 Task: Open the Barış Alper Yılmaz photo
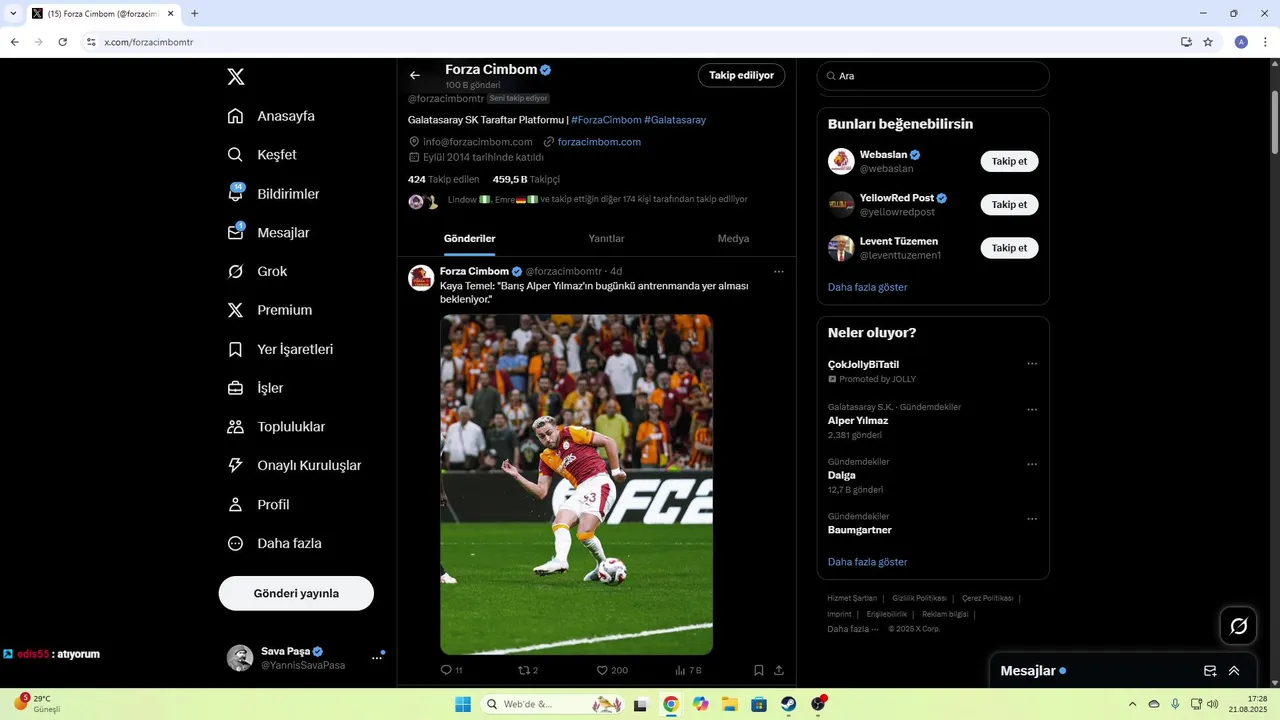(577, 485)
